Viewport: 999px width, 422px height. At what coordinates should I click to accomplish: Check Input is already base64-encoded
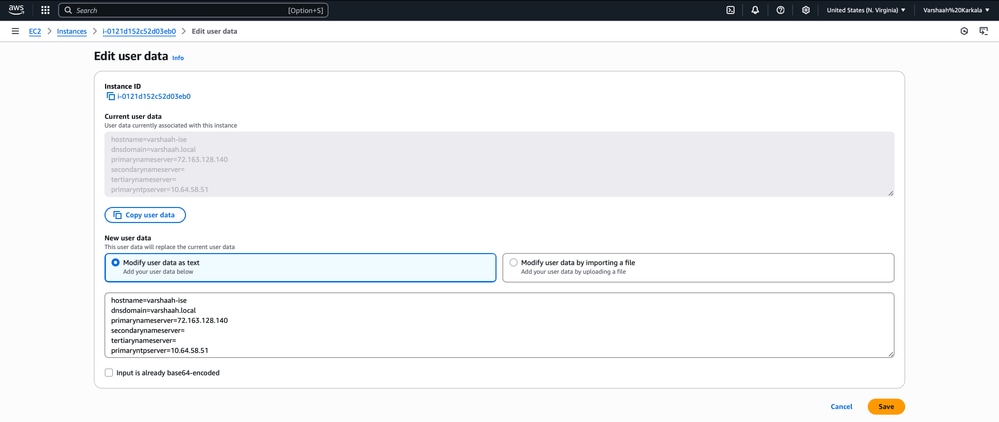click(109, 373)
